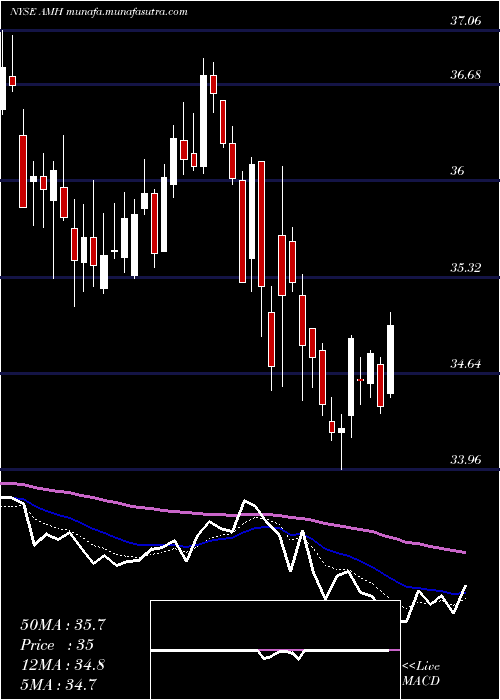
Task: Click the 33.96 price level label
Action: point(466,459)
